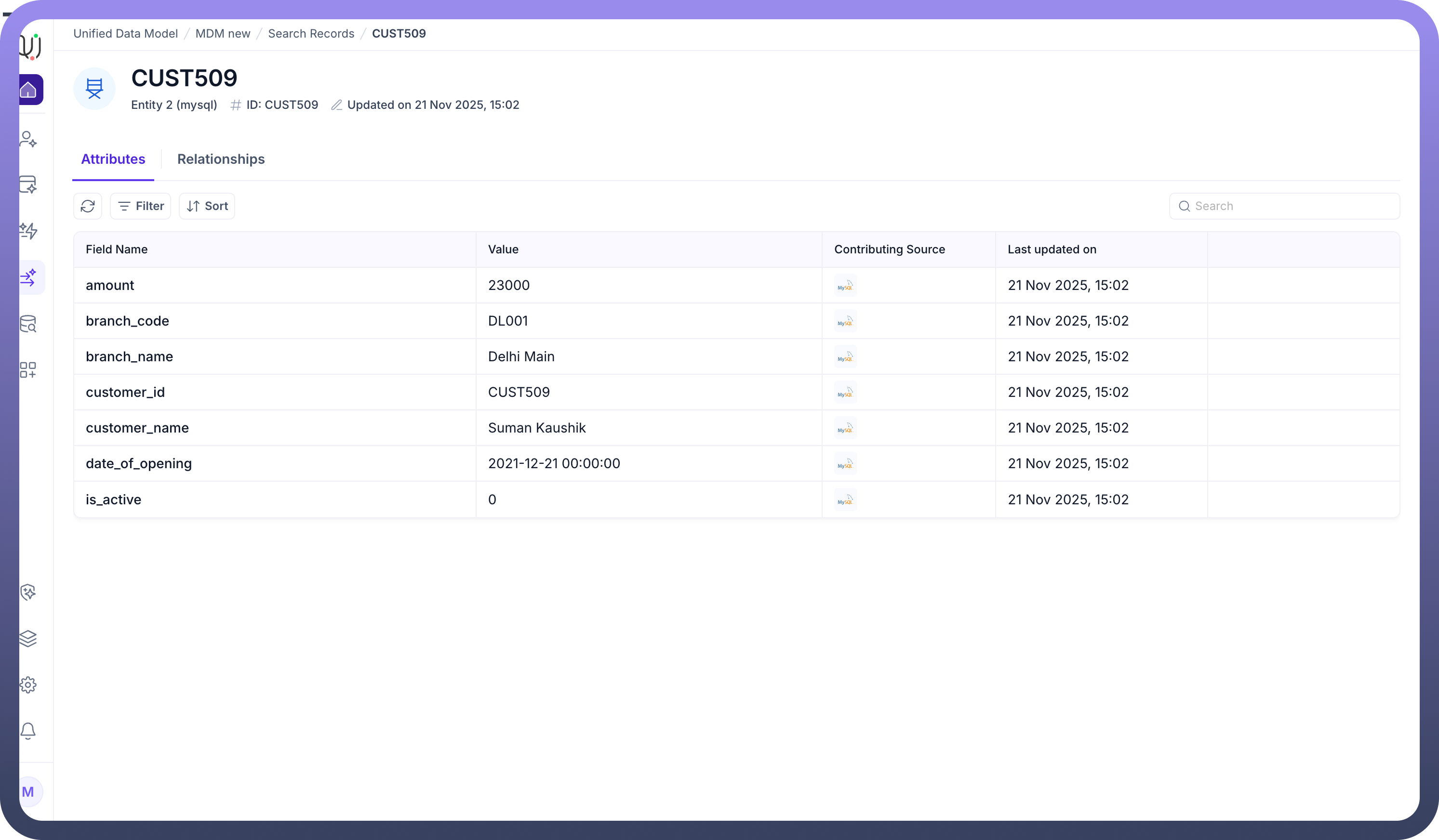
Task: Open the Filter options
Action: (x=140, y=206)
